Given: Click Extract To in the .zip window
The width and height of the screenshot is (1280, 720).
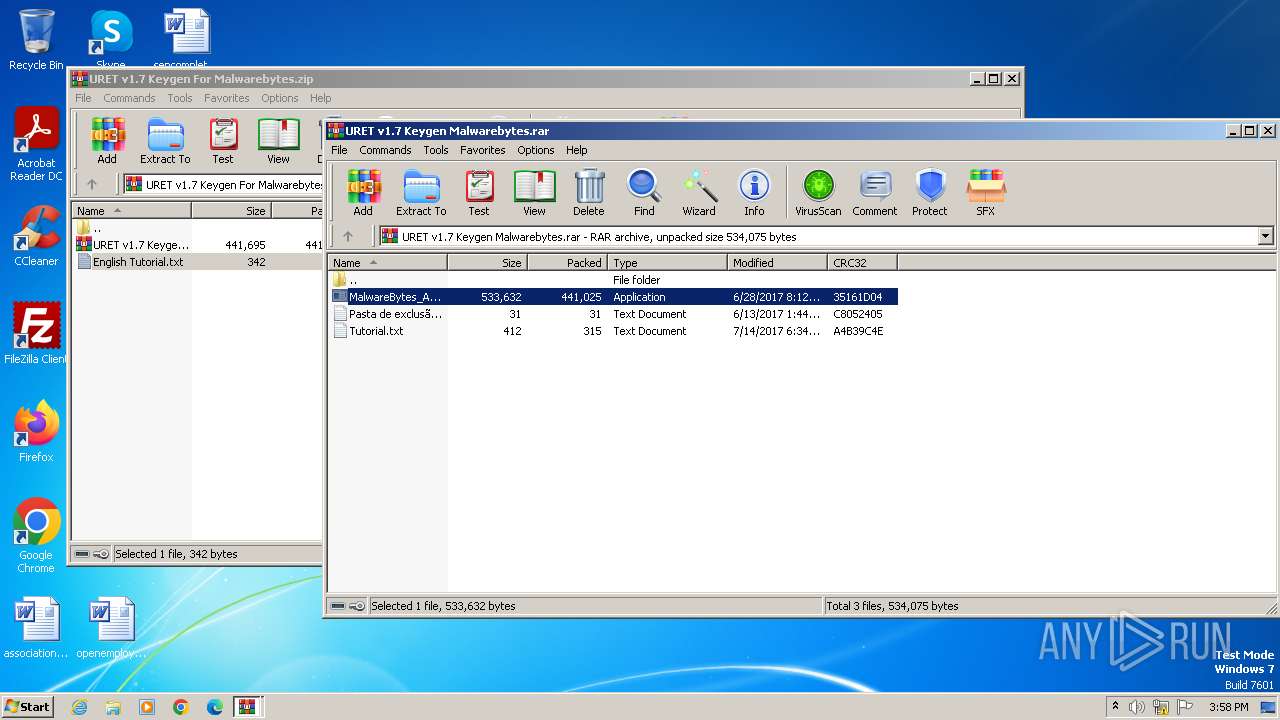Looking at the screenshot, I should 165,141.
